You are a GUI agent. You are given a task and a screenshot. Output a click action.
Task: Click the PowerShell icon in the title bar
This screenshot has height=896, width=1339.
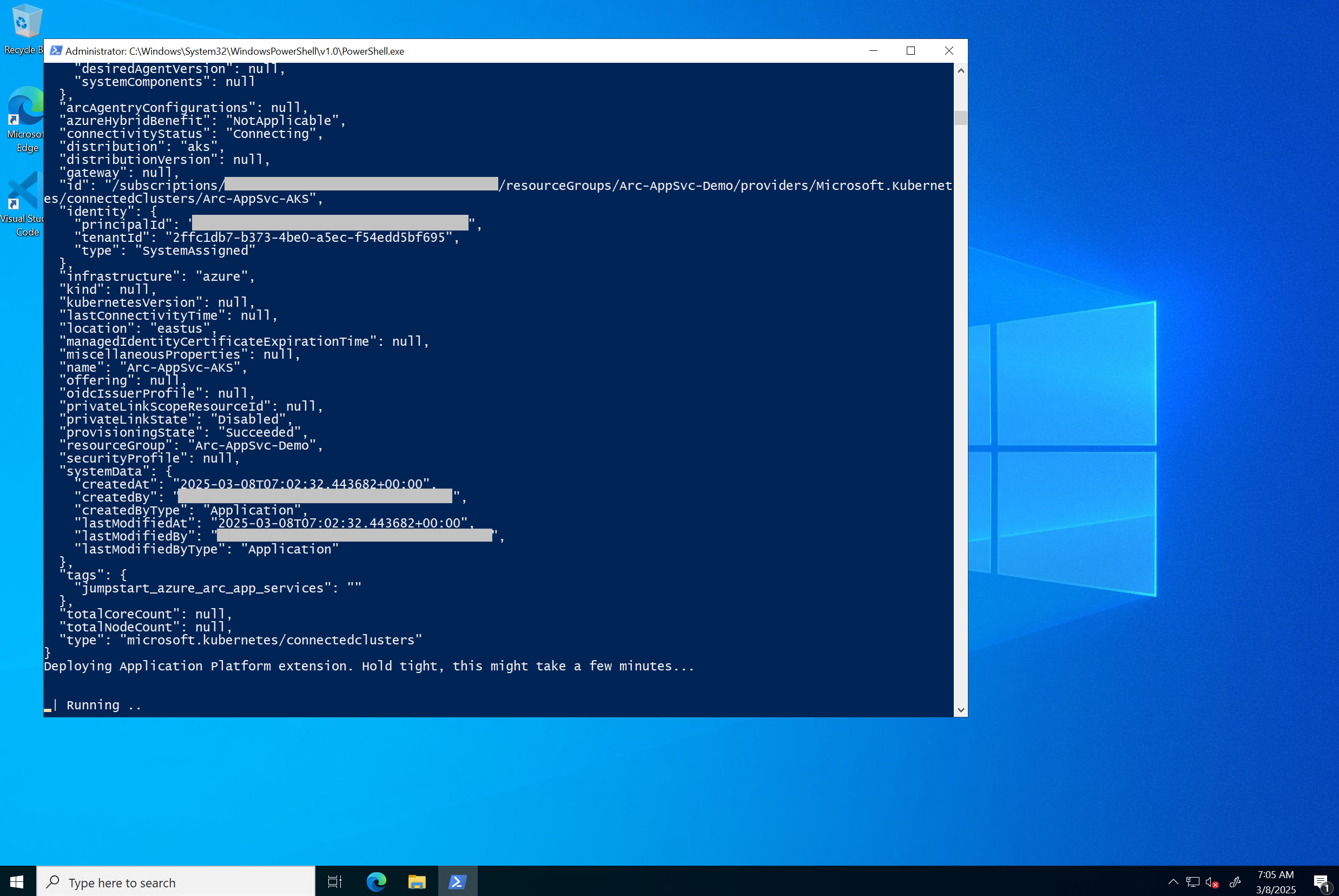(x=55, y=51)
